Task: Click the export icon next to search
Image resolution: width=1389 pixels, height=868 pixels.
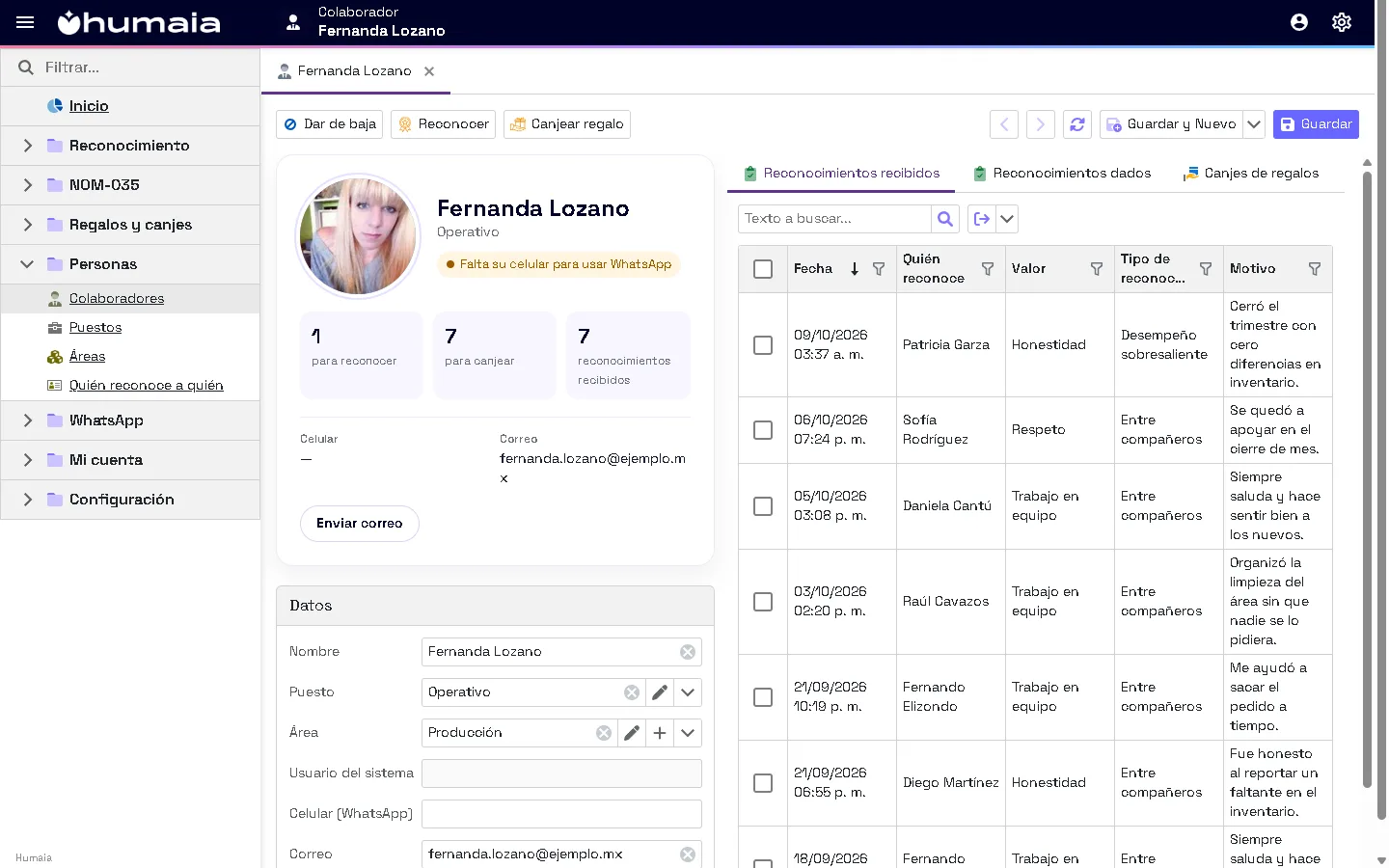Action: pyautogui.click(x=981, y=219)
